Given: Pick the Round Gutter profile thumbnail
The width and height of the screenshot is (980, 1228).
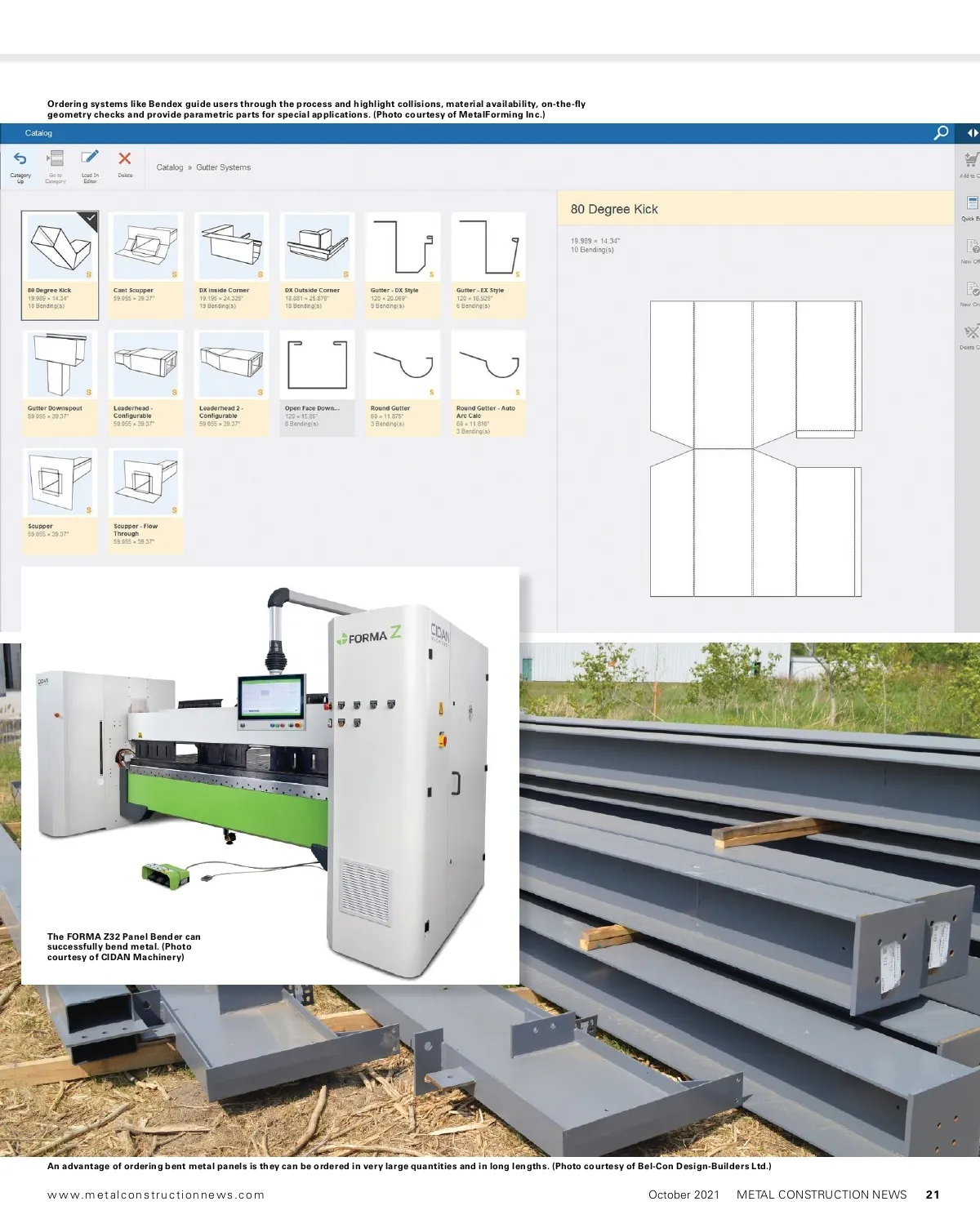Looking at the screenshot, I should (x=403, y=365).
